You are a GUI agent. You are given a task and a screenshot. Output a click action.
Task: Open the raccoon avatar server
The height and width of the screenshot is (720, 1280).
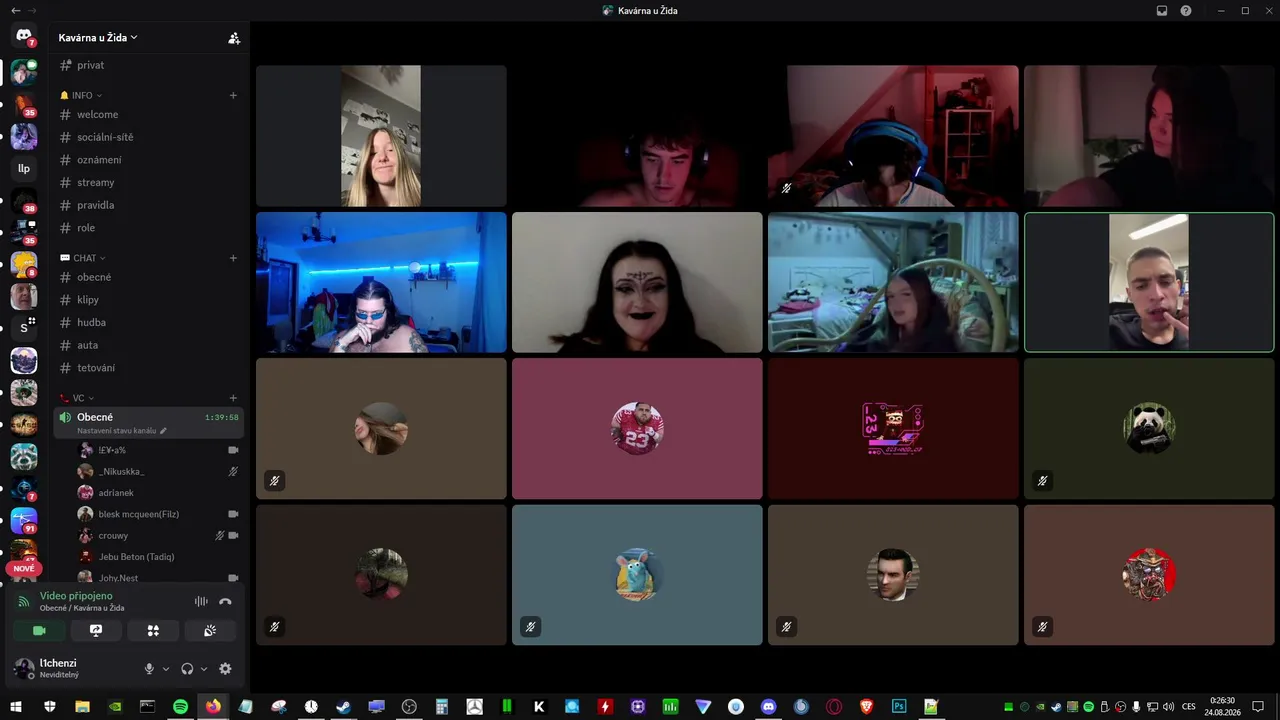pos(24,457)
